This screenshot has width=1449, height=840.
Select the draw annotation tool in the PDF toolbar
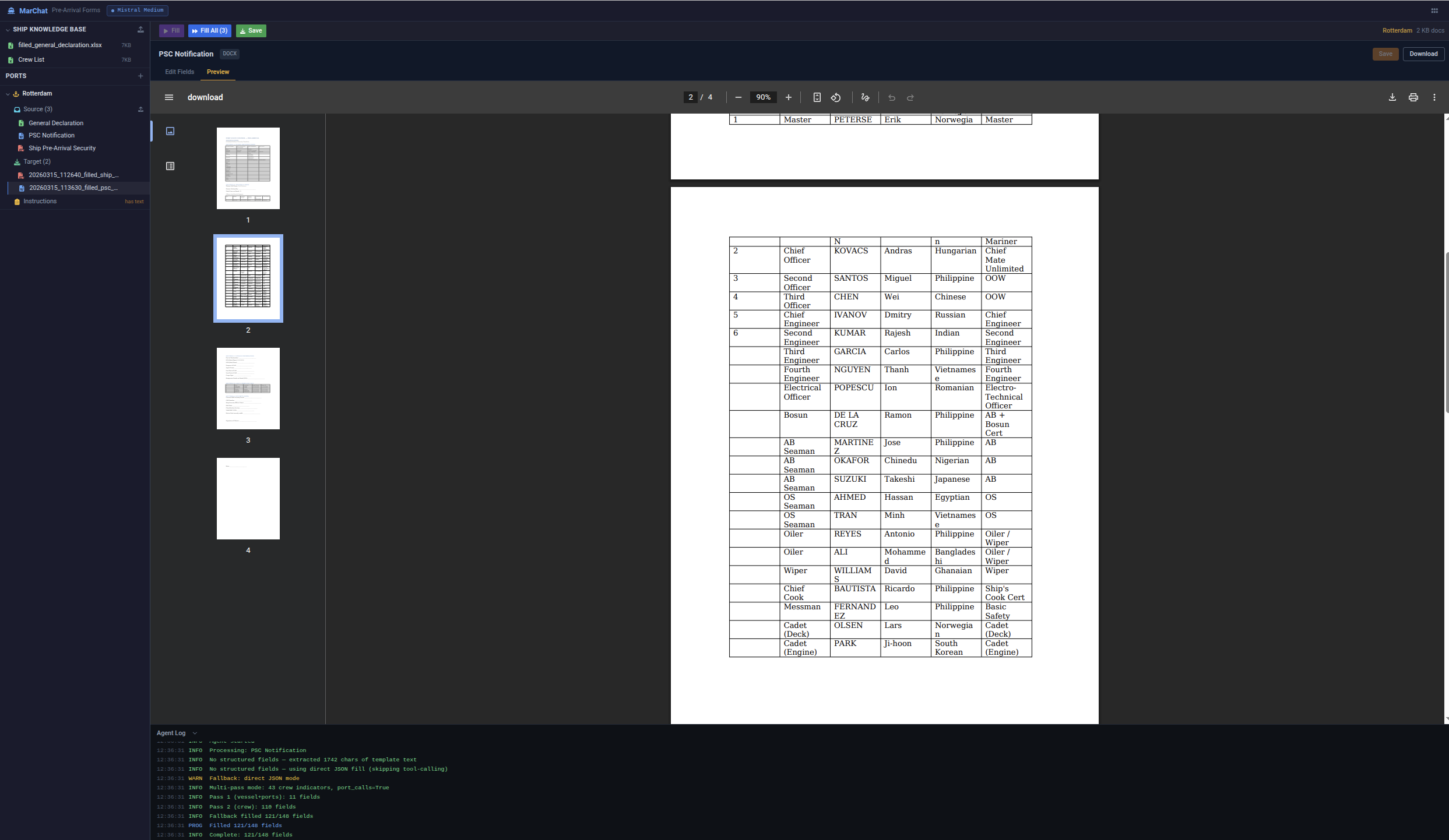(864, 97)
